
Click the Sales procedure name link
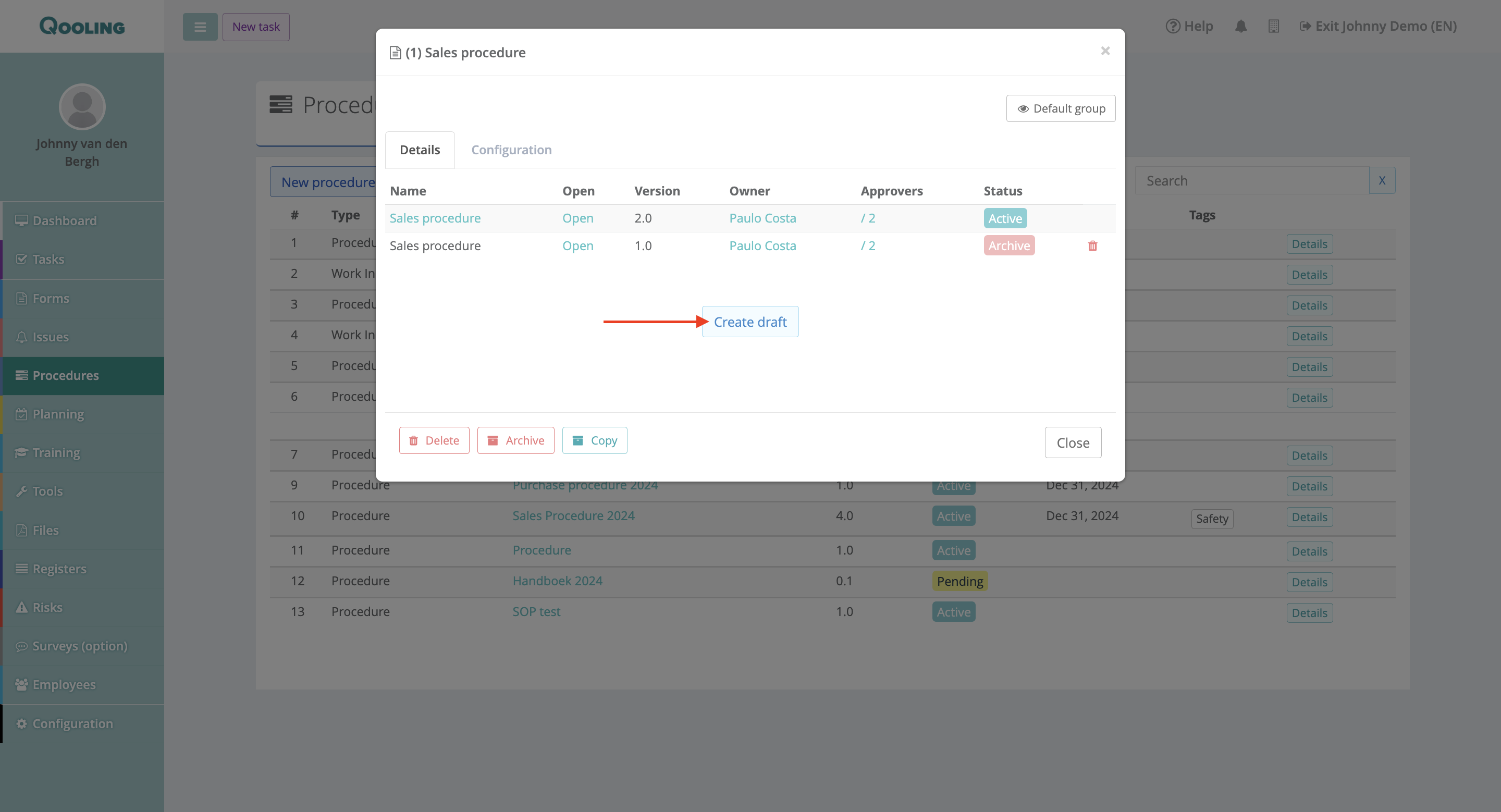(435, 218)
